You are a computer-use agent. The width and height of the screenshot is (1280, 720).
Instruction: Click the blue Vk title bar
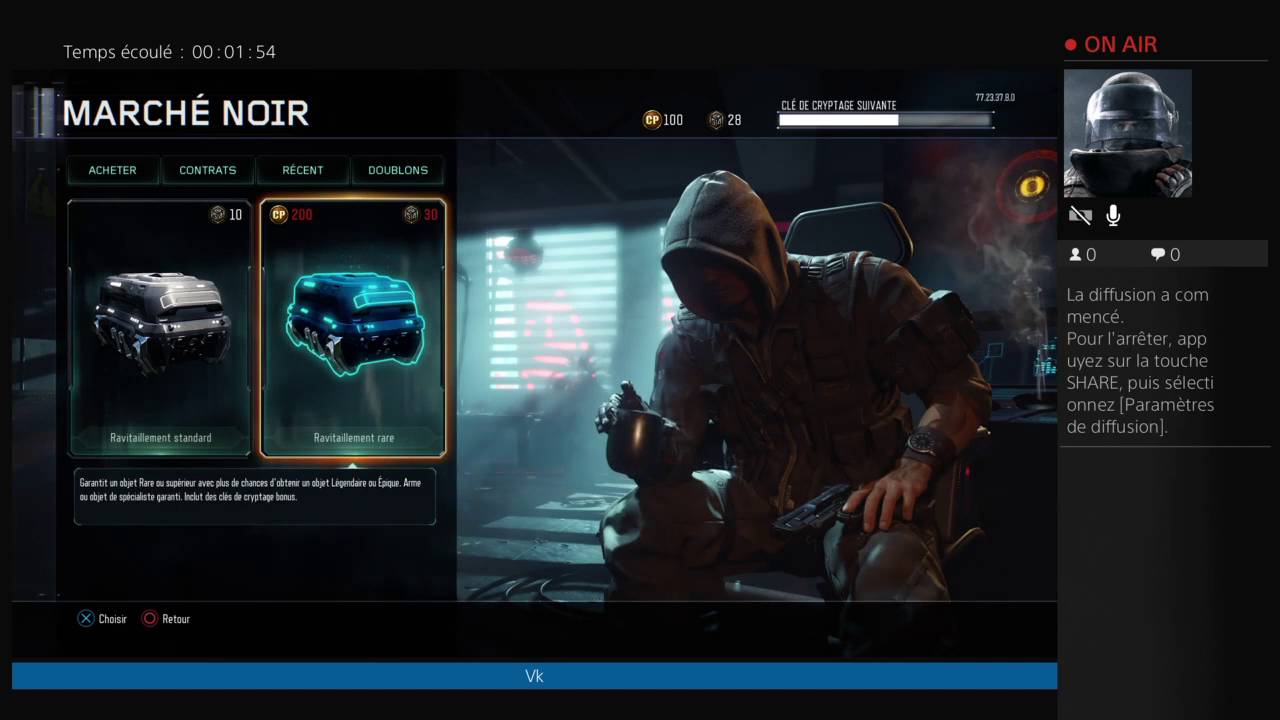pos(534,676)
